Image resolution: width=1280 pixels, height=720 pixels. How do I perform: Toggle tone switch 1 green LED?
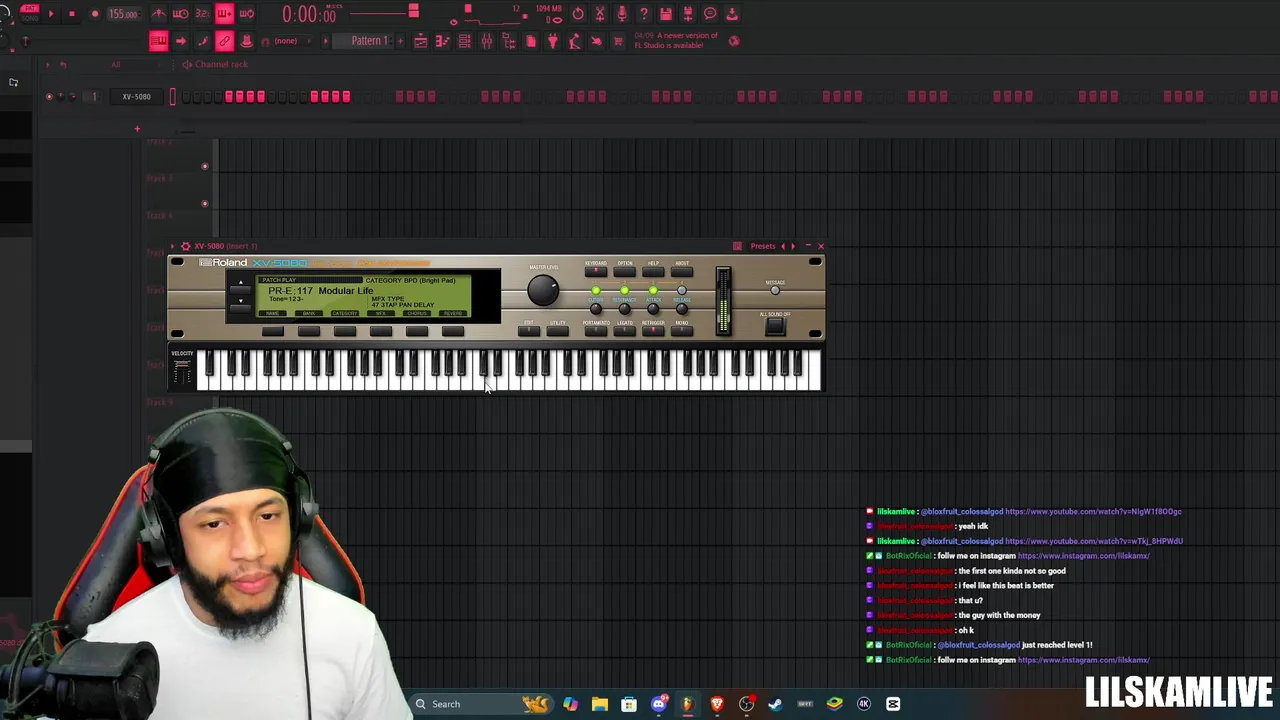coord(595,290)
